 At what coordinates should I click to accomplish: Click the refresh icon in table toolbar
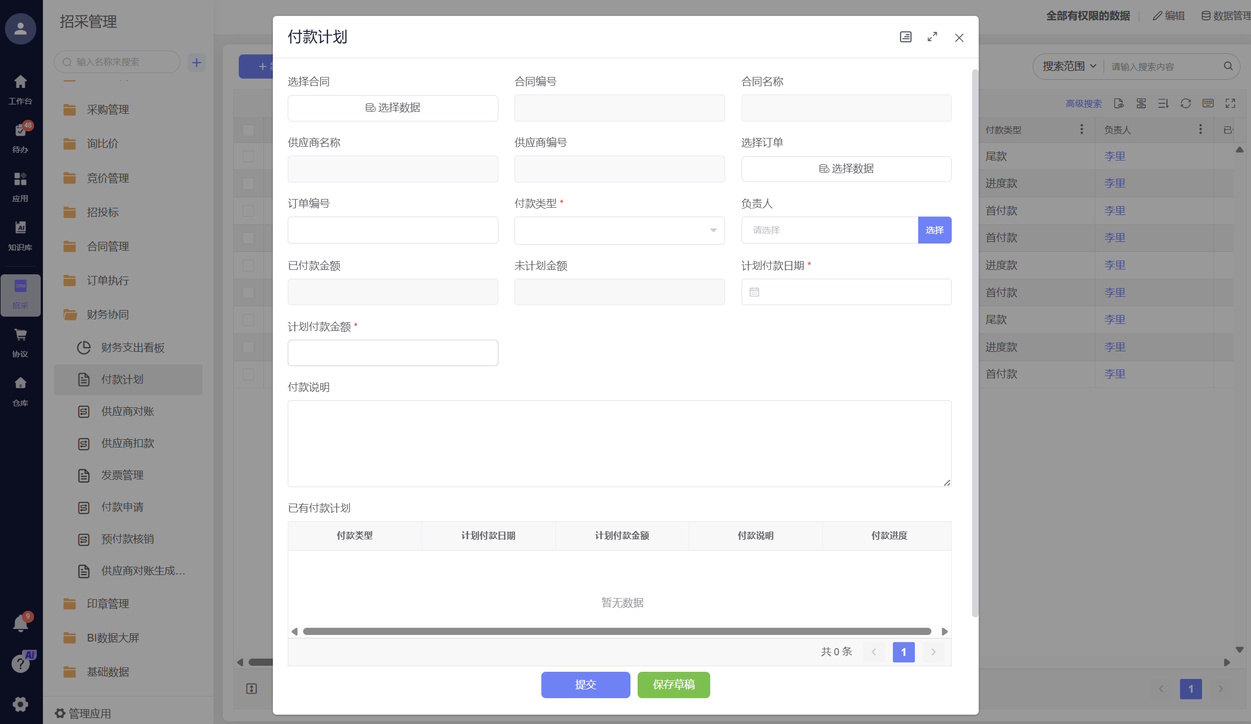[1185, 103]
